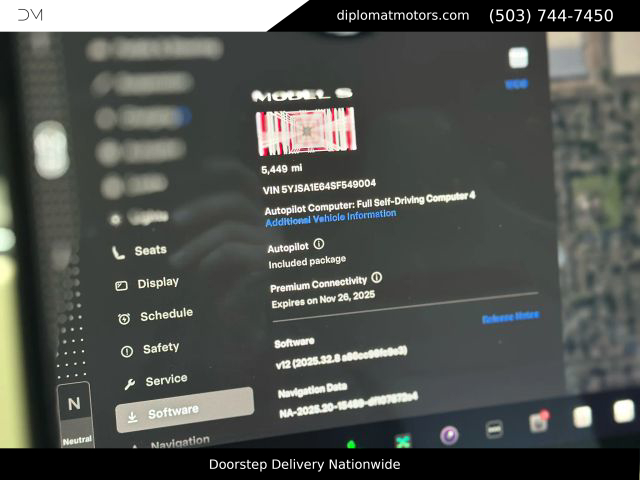Open the Lights menu item with sun icon

coord(139,218)
